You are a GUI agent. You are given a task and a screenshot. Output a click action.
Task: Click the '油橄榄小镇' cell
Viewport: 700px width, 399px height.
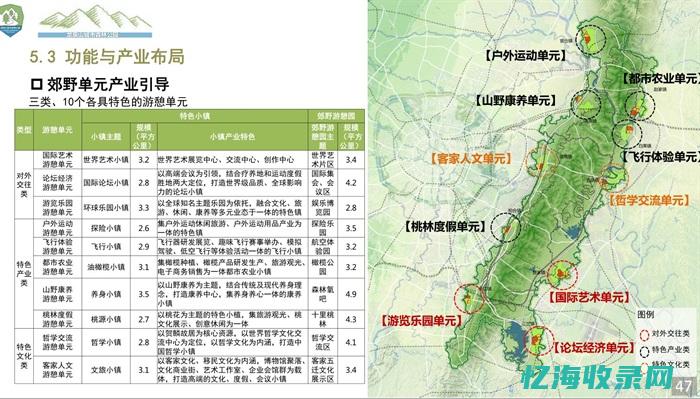(x=106, y=267)
